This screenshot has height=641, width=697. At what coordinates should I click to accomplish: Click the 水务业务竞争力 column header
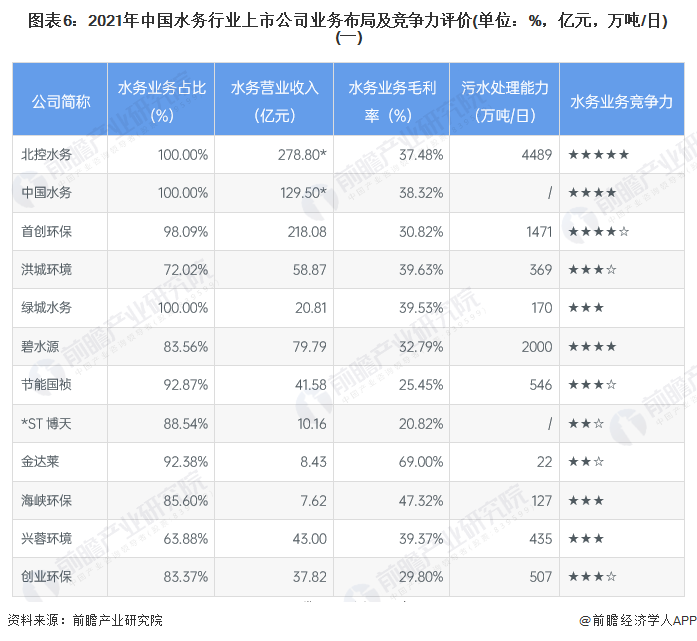pyautogui.click(x=621, y=102)
